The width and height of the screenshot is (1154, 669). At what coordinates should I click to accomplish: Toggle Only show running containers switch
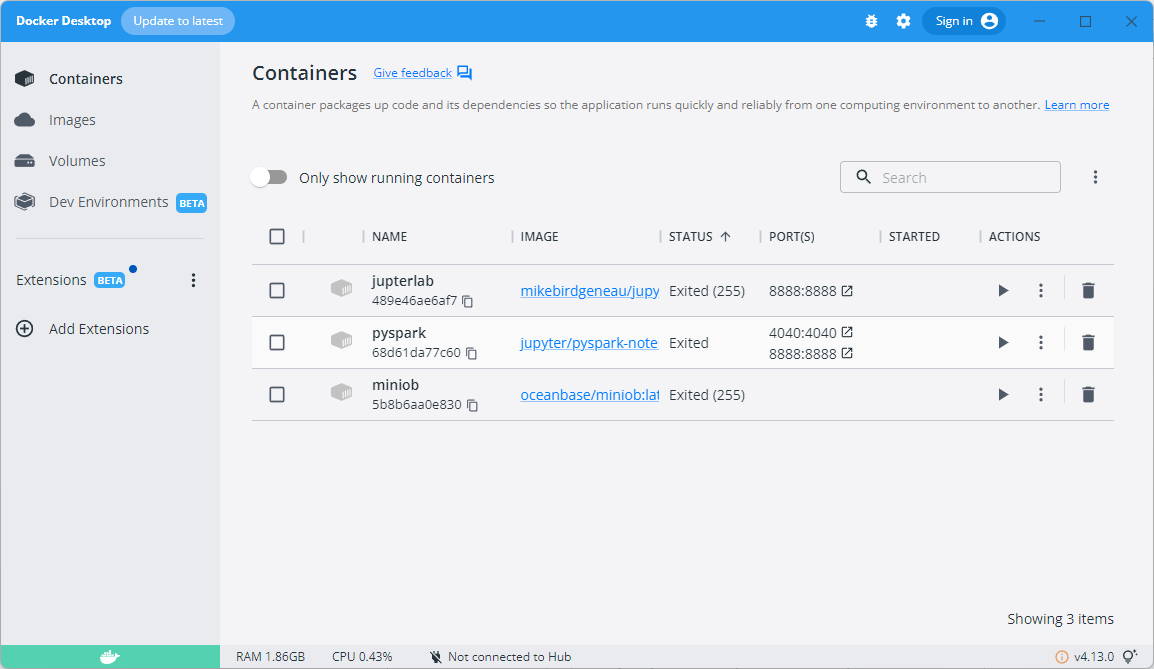pyautogui.click(x=269, y=177)
